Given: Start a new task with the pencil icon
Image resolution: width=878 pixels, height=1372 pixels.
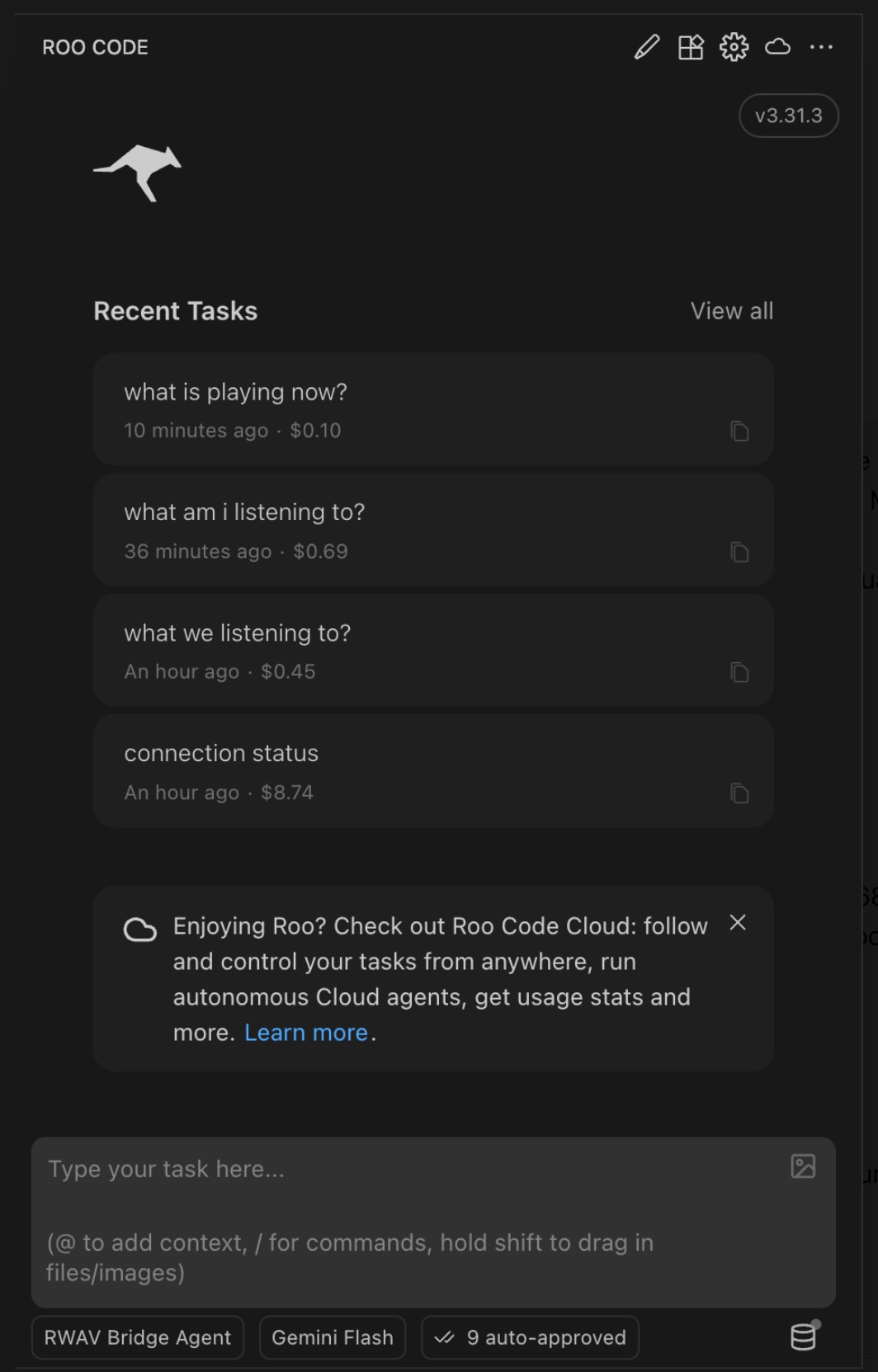Looking at the screenshot, I should pyautogui.click(x=647, y=47).
